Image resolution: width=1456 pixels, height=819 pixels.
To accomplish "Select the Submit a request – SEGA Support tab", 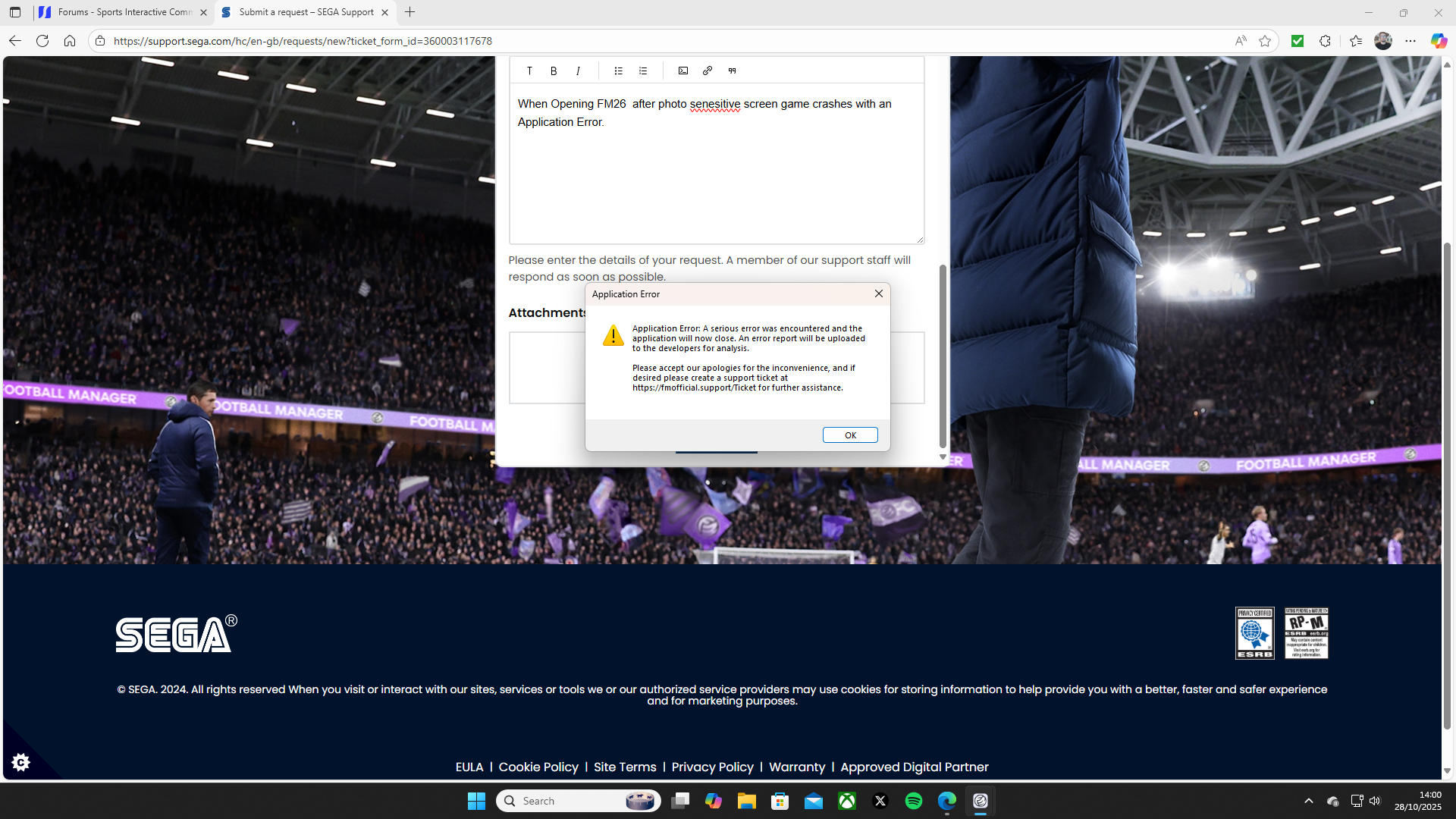I will (305, 12).
